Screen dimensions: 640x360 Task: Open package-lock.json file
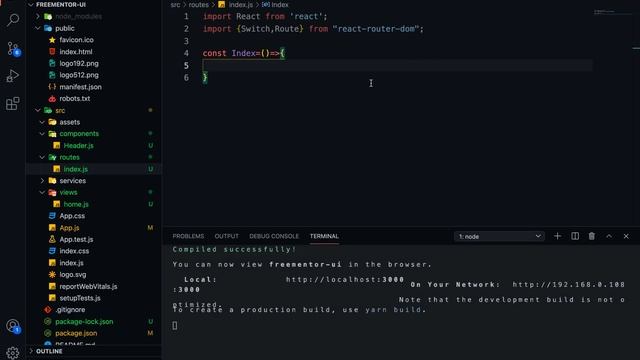click(x=84, y=322)
